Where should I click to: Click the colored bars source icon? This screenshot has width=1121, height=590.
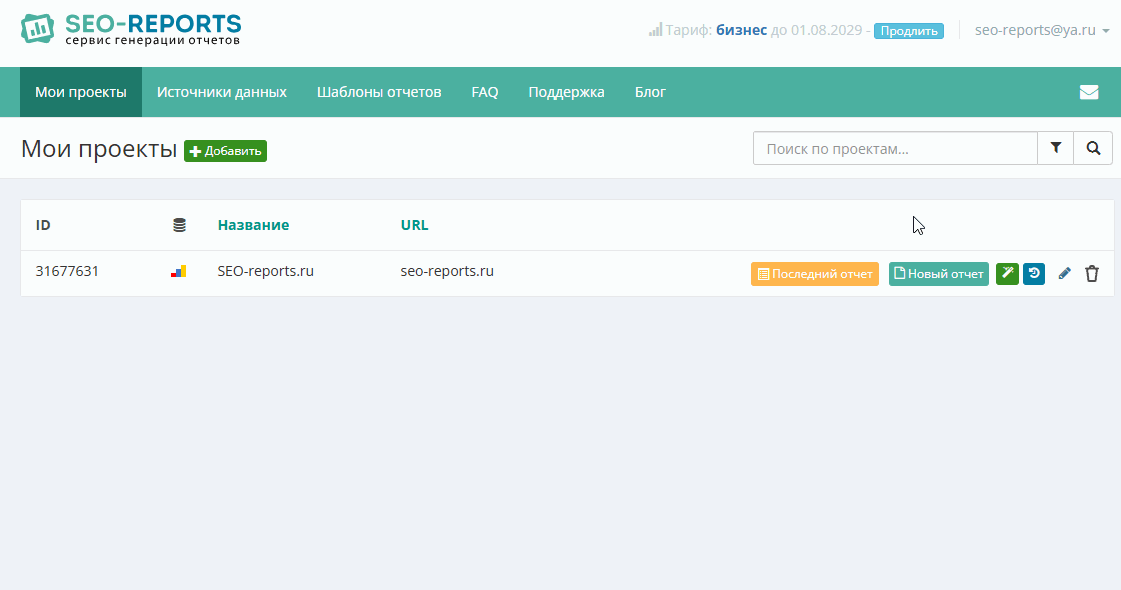(x=179, y=271)
